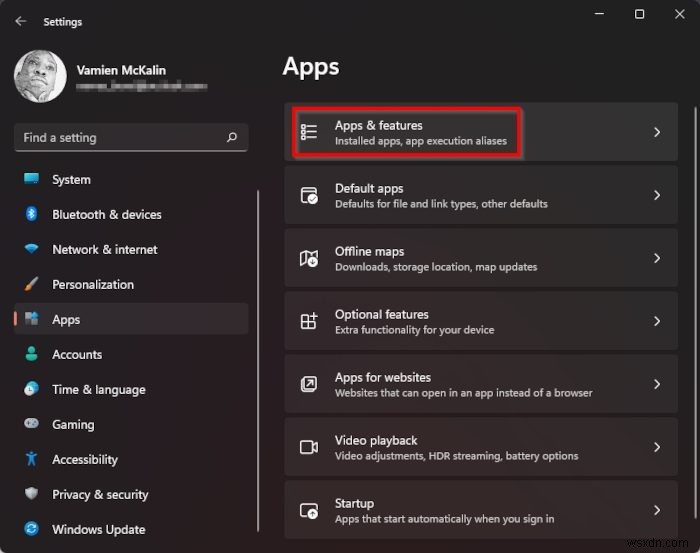700x553 pixels.
Task: Click the Windows Update sync icon
Action: click(x=31, y=529)
